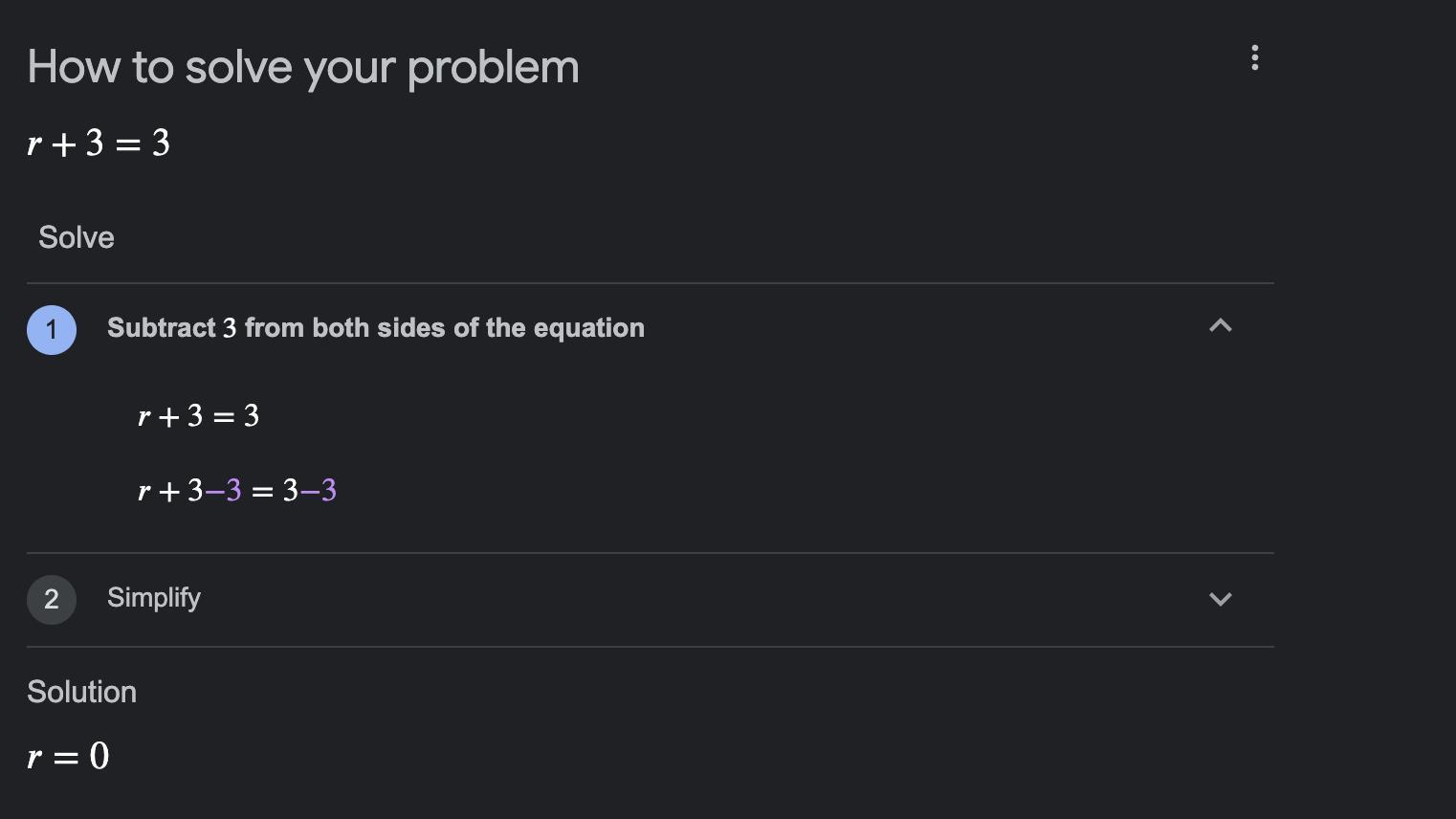Click the plus sign in r+3−3=3−3

click(169, 493)
